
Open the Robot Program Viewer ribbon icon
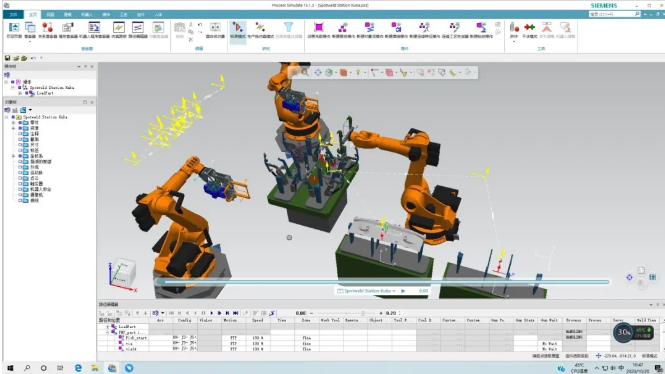click(94, 28)
